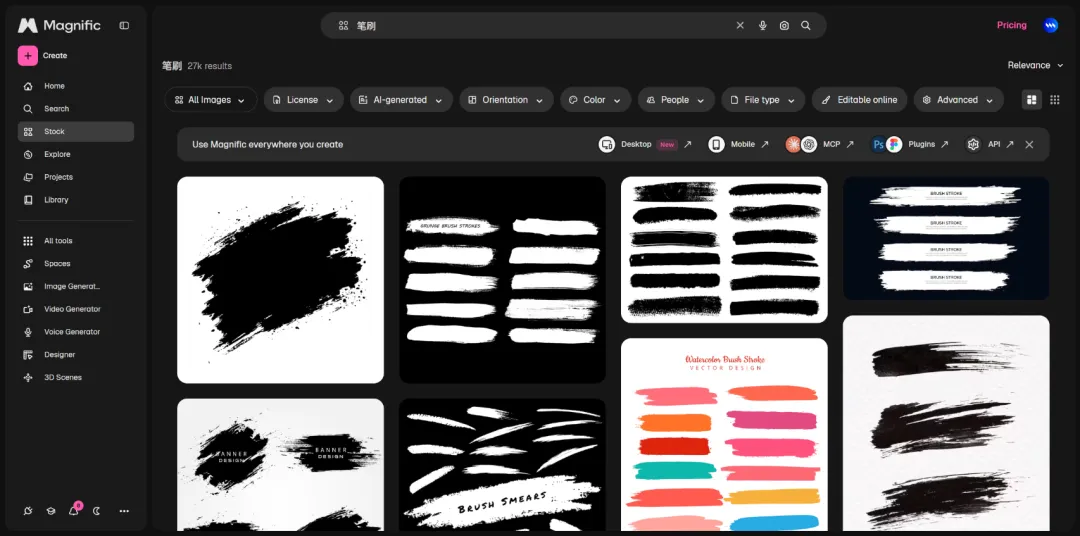Viewport: 1080px width, 536px height.
Task: Expand the License filter dropdown
Action: tap(304, 100)
